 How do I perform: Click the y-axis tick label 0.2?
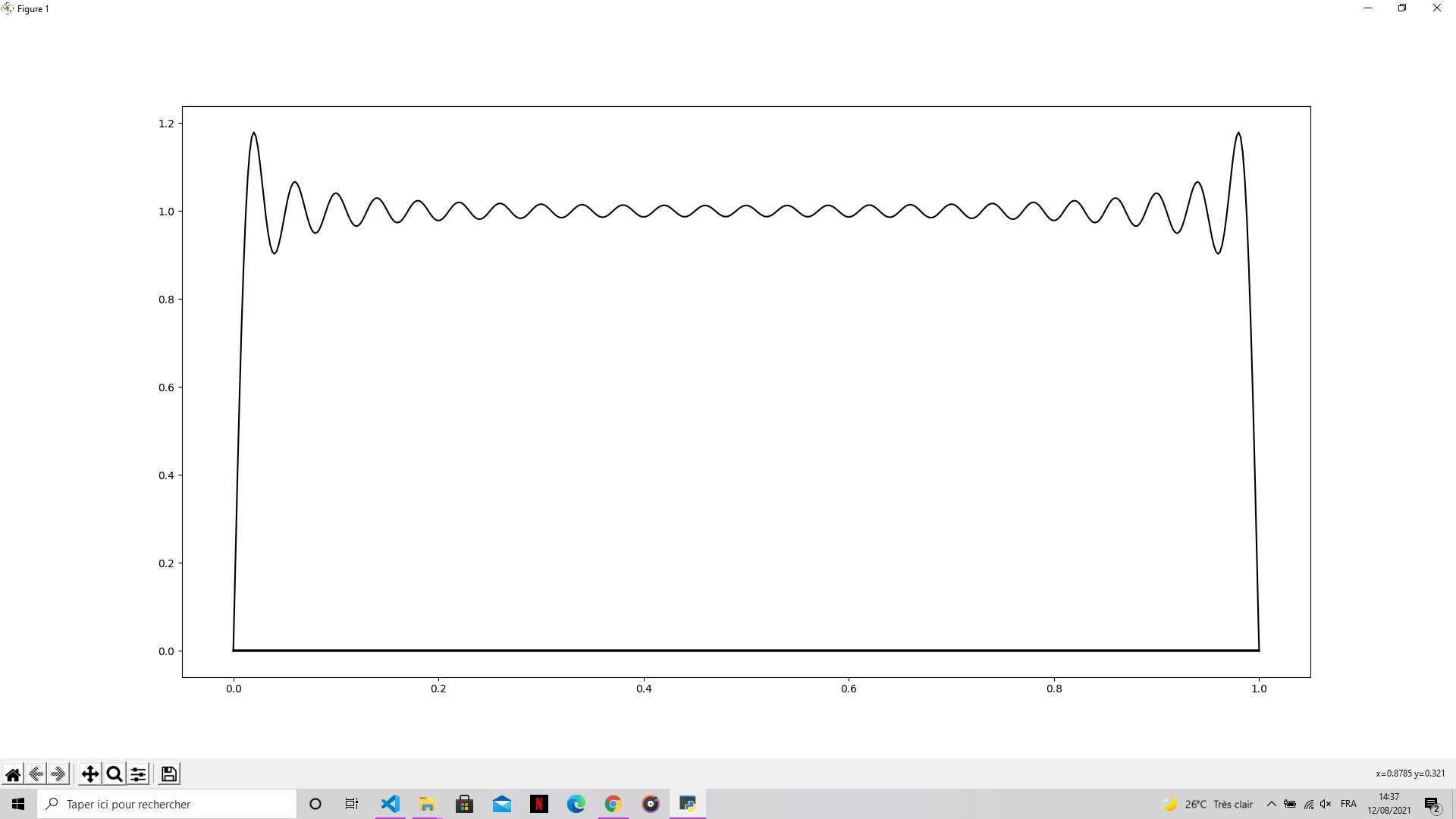(x=166, y=563)
